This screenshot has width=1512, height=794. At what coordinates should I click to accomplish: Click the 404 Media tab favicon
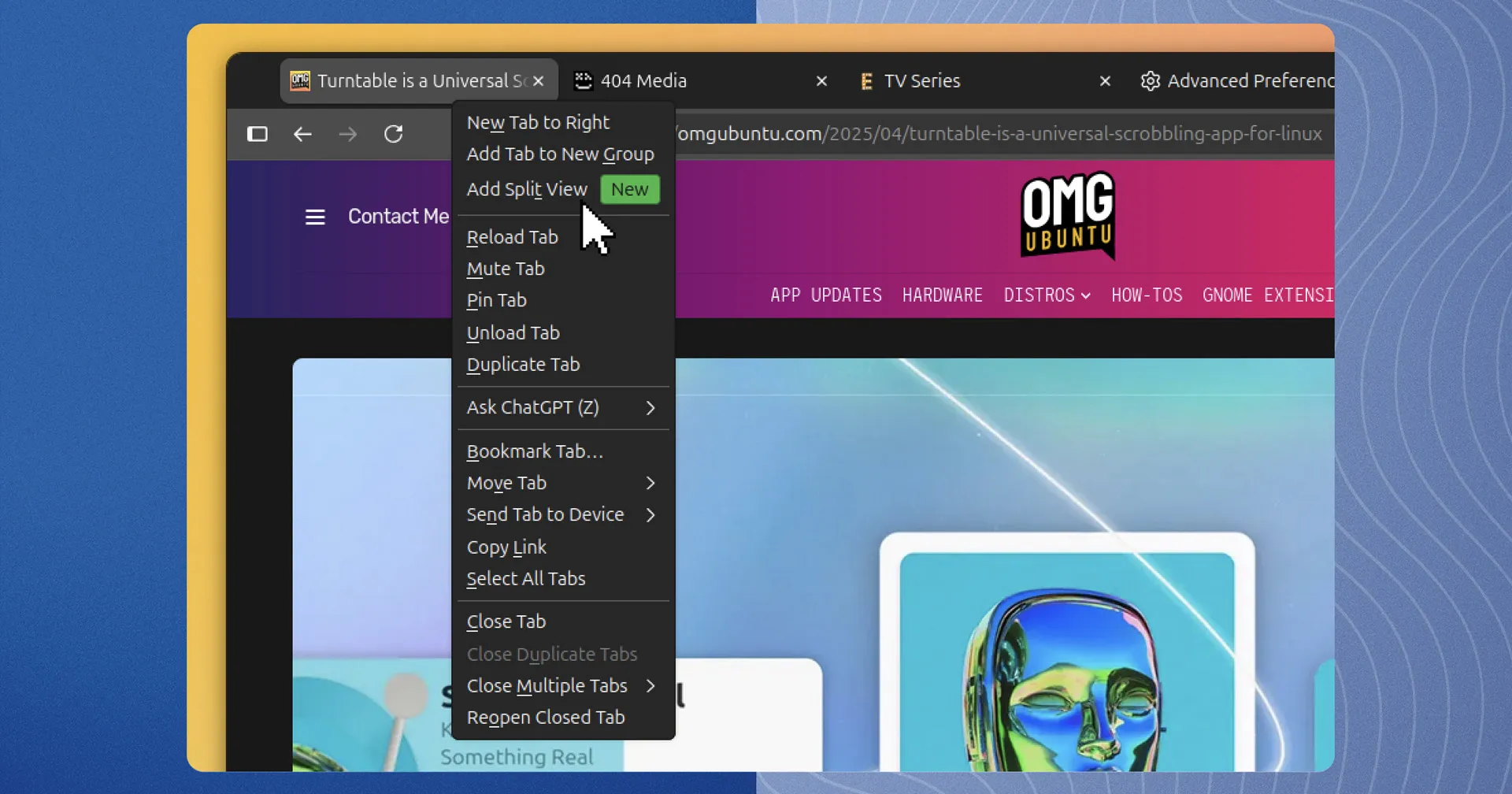pyautogui.click(x=582, y=80)
